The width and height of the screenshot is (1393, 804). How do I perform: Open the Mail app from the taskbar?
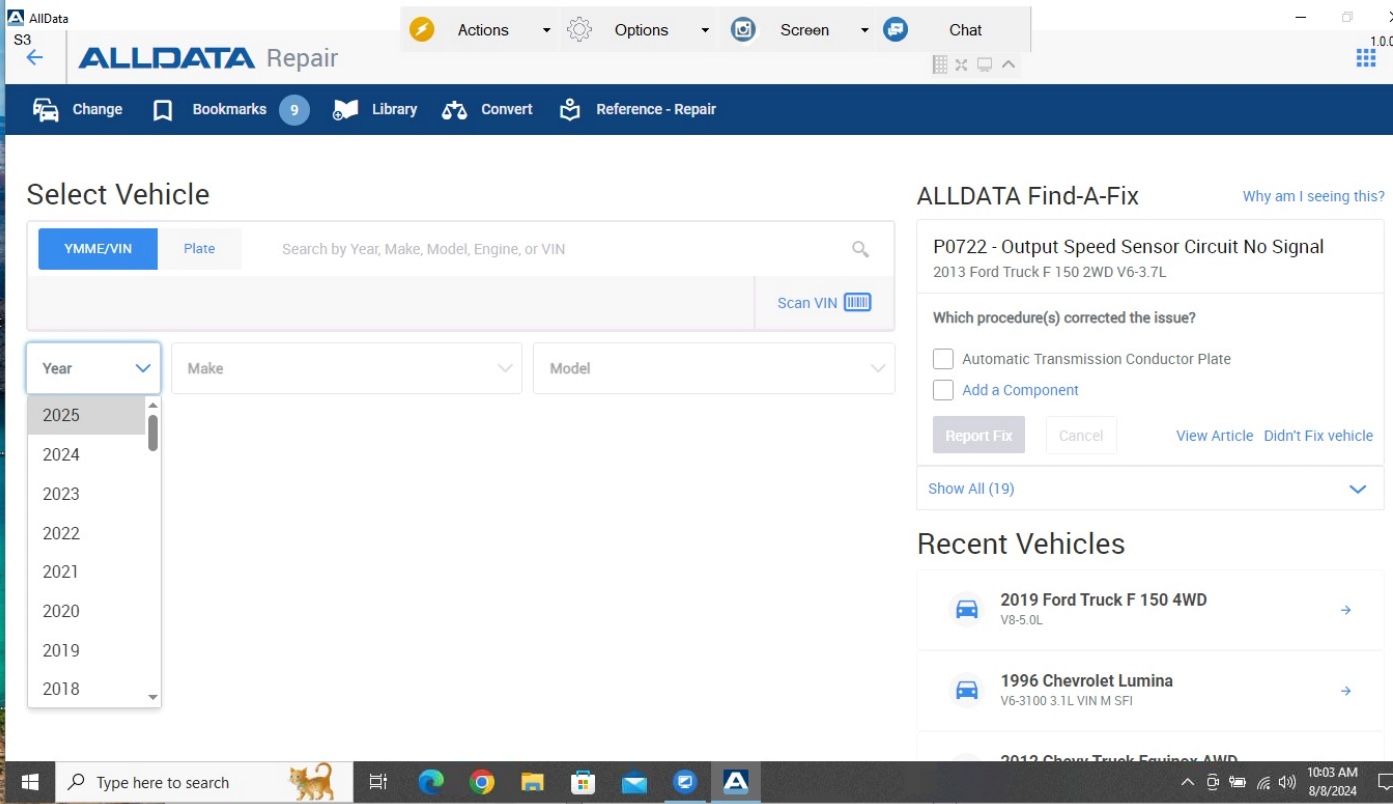click(634, 783)
